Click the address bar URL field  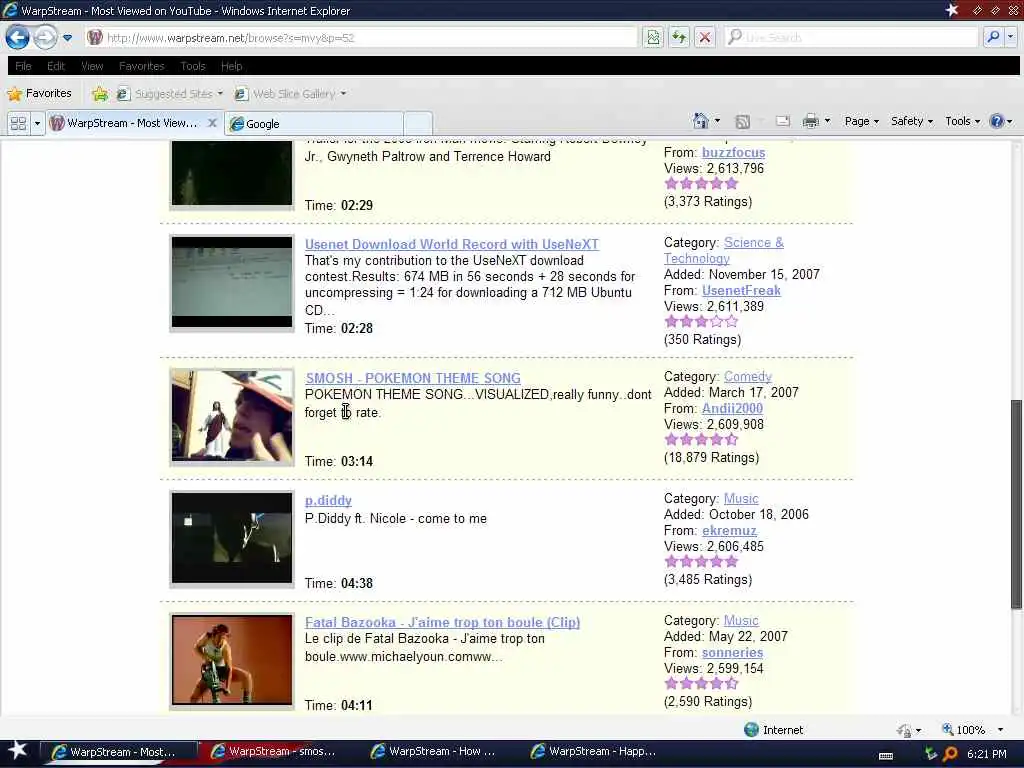click(361, 38)
